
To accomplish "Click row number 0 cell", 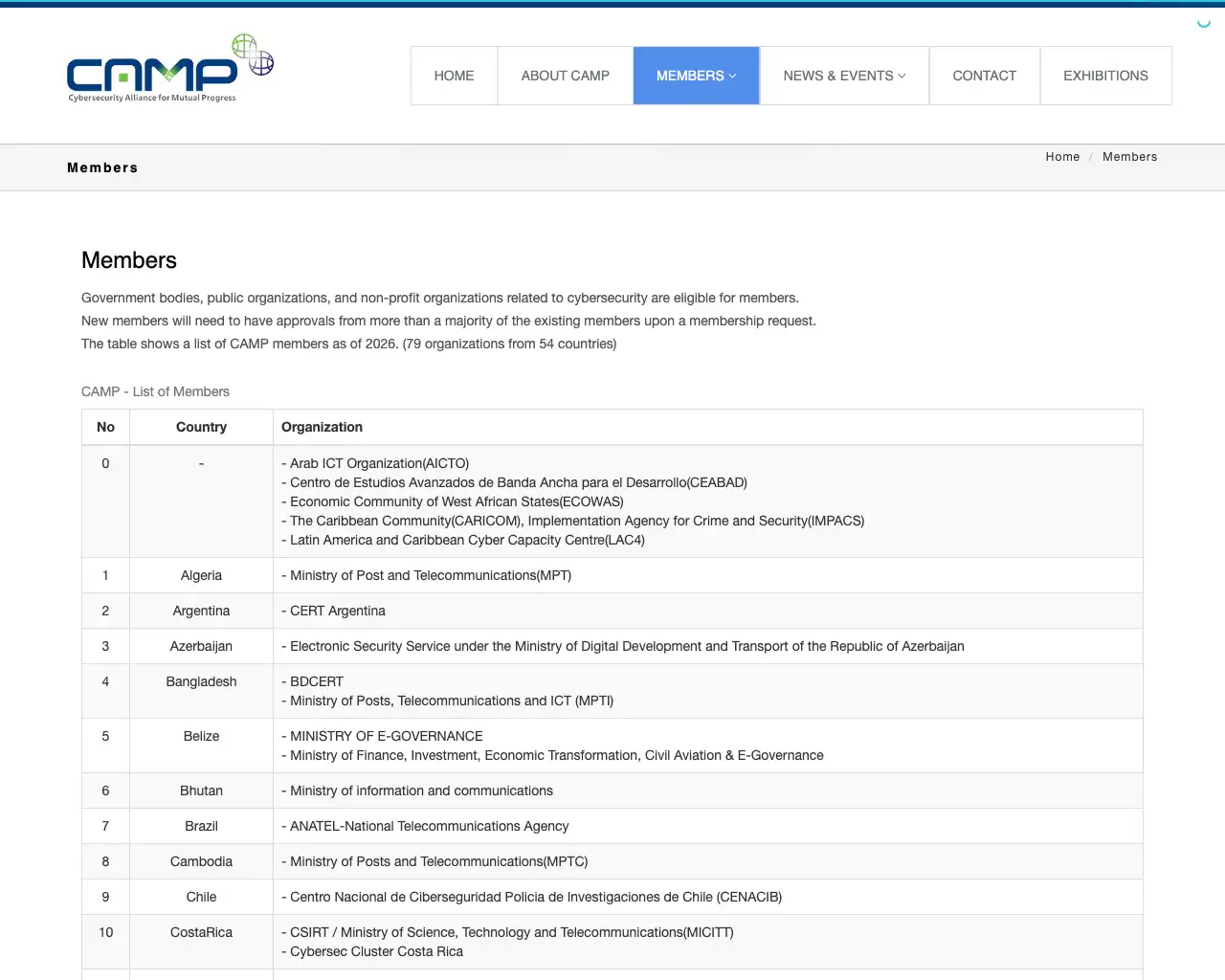I will coord(105,501).
